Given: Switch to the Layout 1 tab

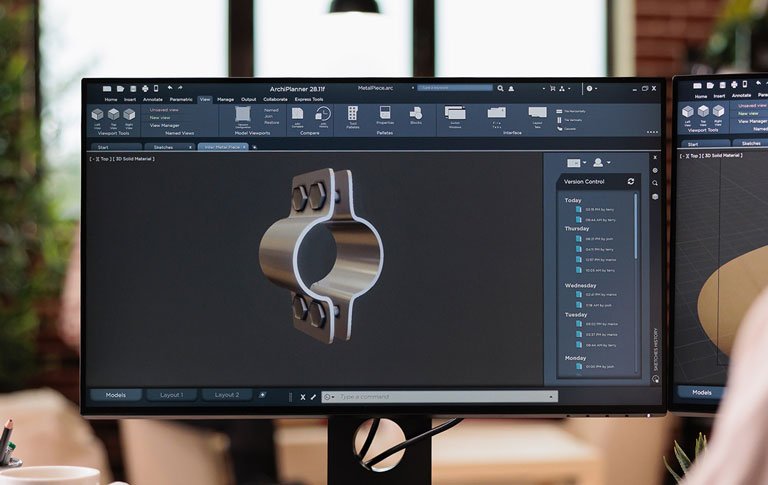Looking at the screenshot, I should coord(172,395).
